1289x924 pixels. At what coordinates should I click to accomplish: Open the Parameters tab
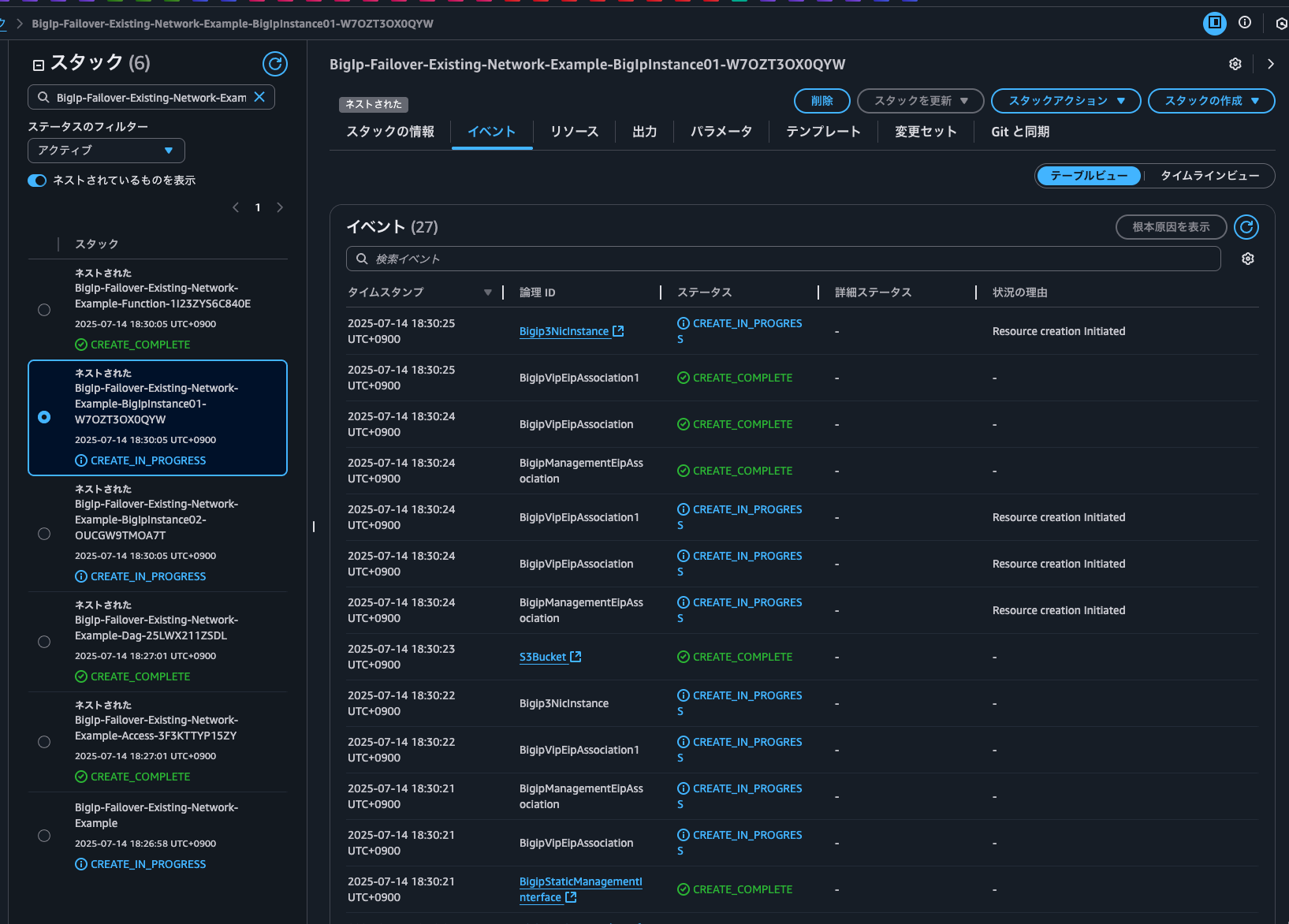pyautogui.click(x=721, y=132)
